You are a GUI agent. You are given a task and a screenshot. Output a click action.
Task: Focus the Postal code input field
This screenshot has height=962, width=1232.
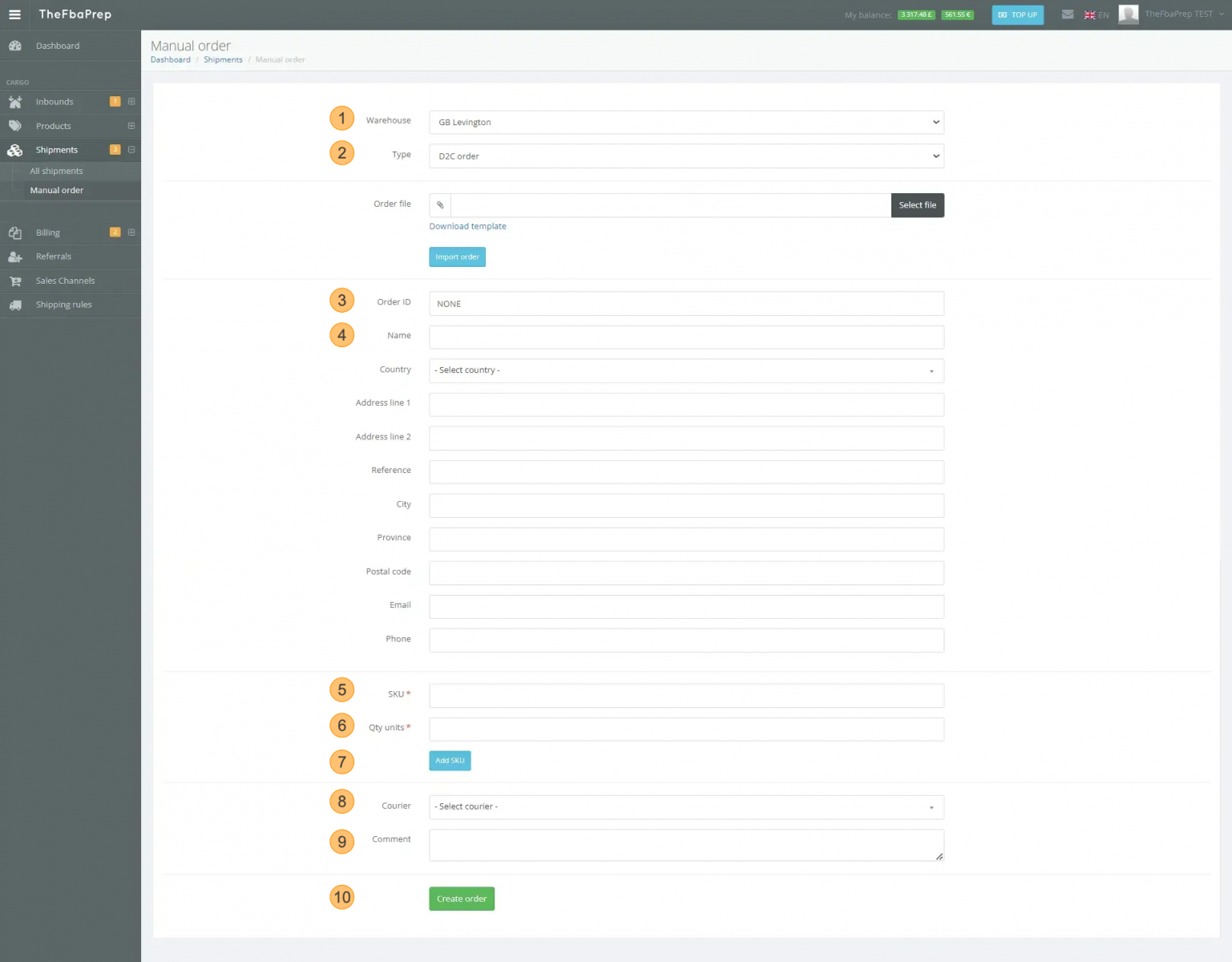686,572
